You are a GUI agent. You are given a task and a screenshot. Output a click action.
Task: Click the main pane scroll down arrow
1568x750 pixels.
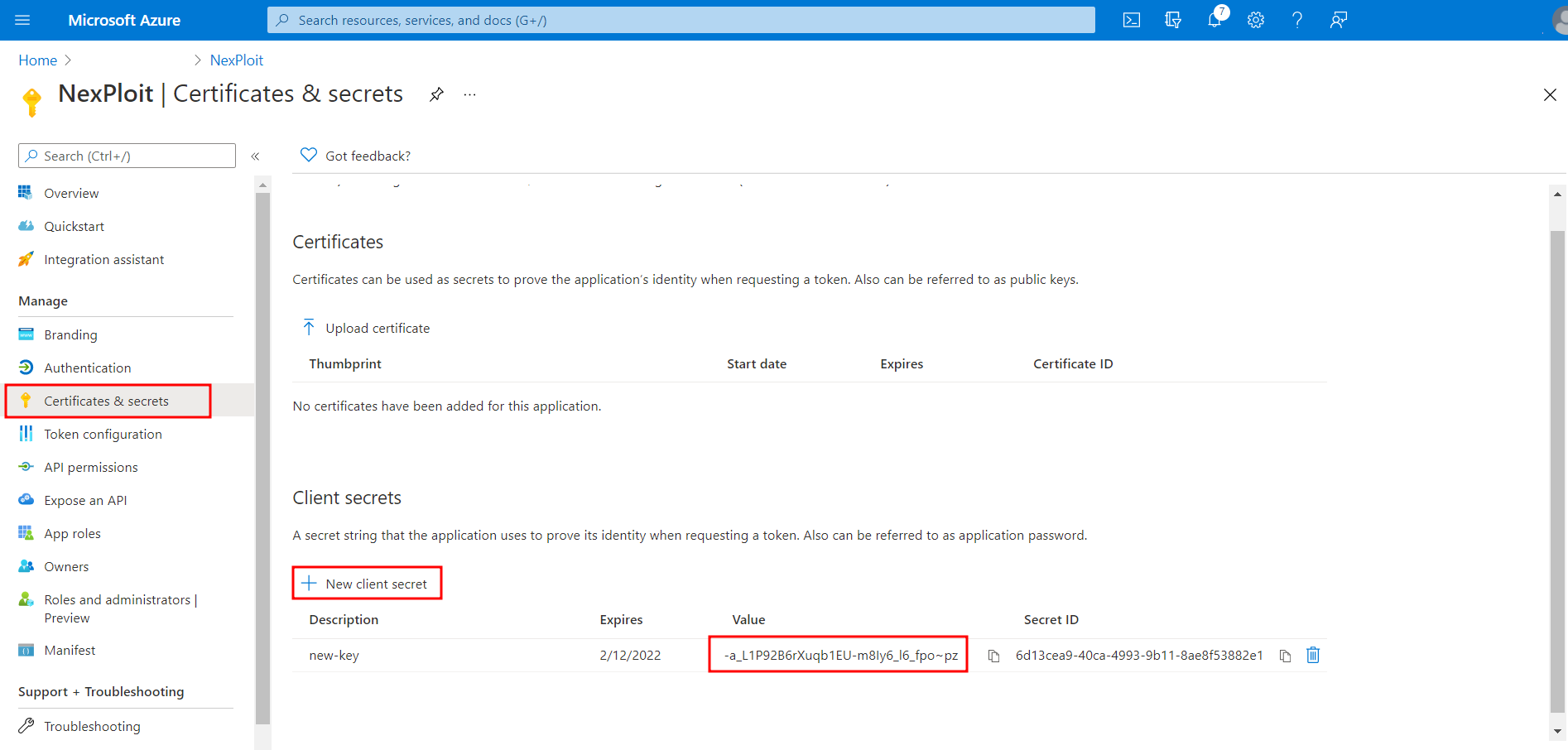point(1557,732)
